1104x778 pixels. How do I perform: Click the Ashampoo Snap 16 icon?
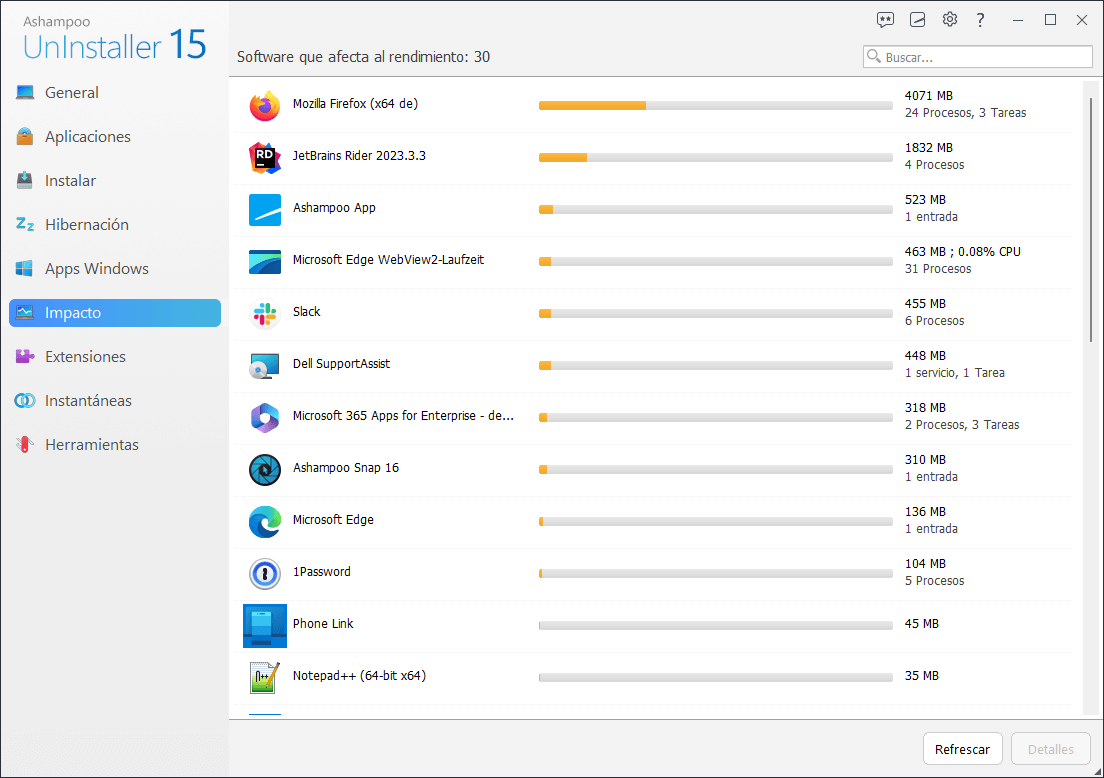click(265, 470)
